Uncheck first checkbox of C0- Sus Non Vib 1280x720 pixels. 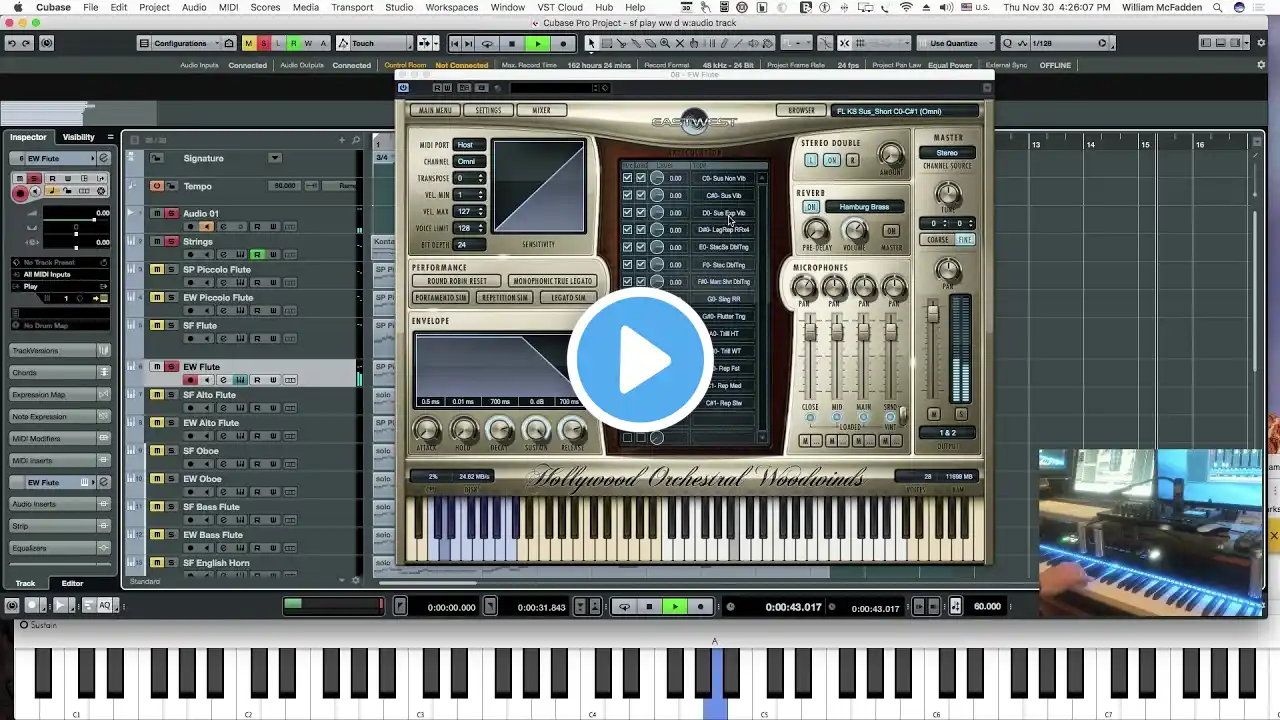click(x=627, y=178)
